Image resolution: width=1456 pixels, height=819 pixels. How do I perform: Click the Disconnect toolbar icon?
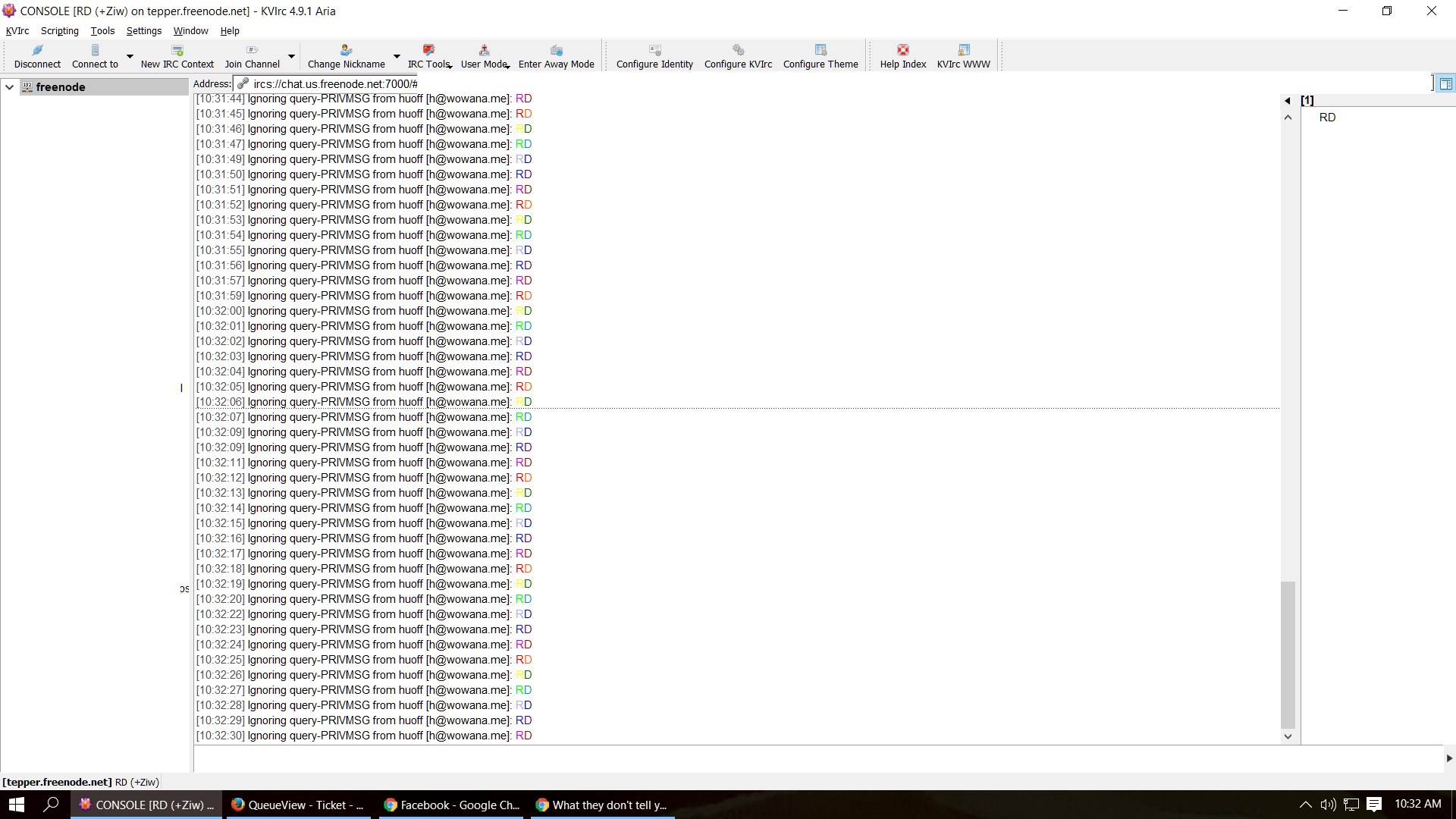[37, 56]
